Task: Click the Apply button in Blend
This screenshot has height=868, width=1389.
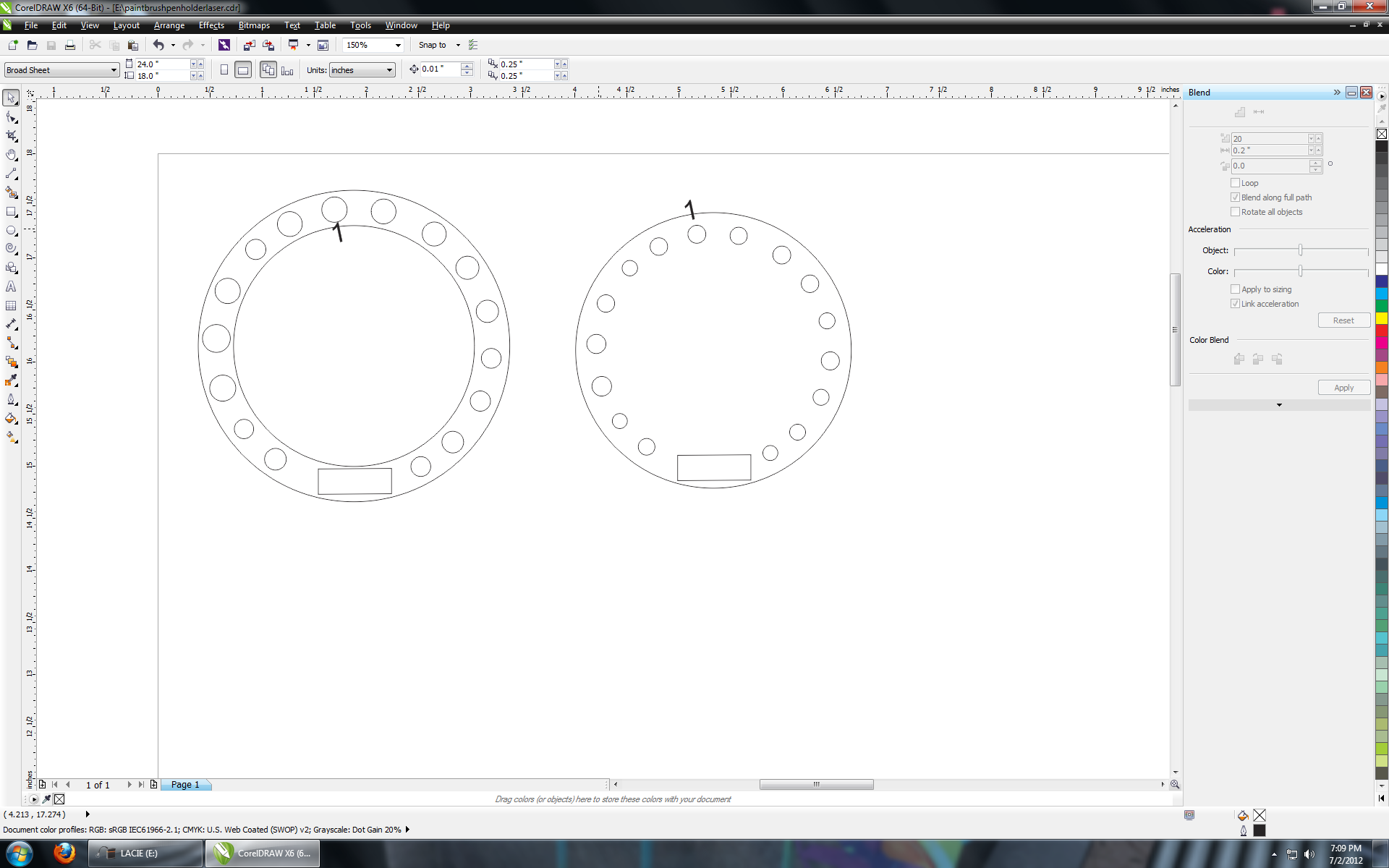Action: click(1343, 388)
